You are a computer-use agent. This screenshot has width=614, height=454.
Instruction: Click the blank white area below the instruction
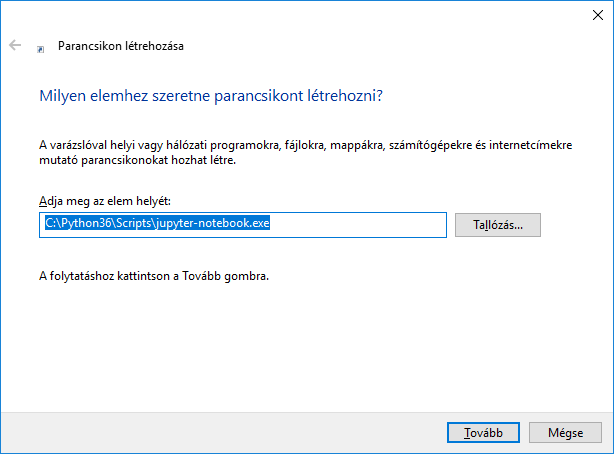pos(300,350)
